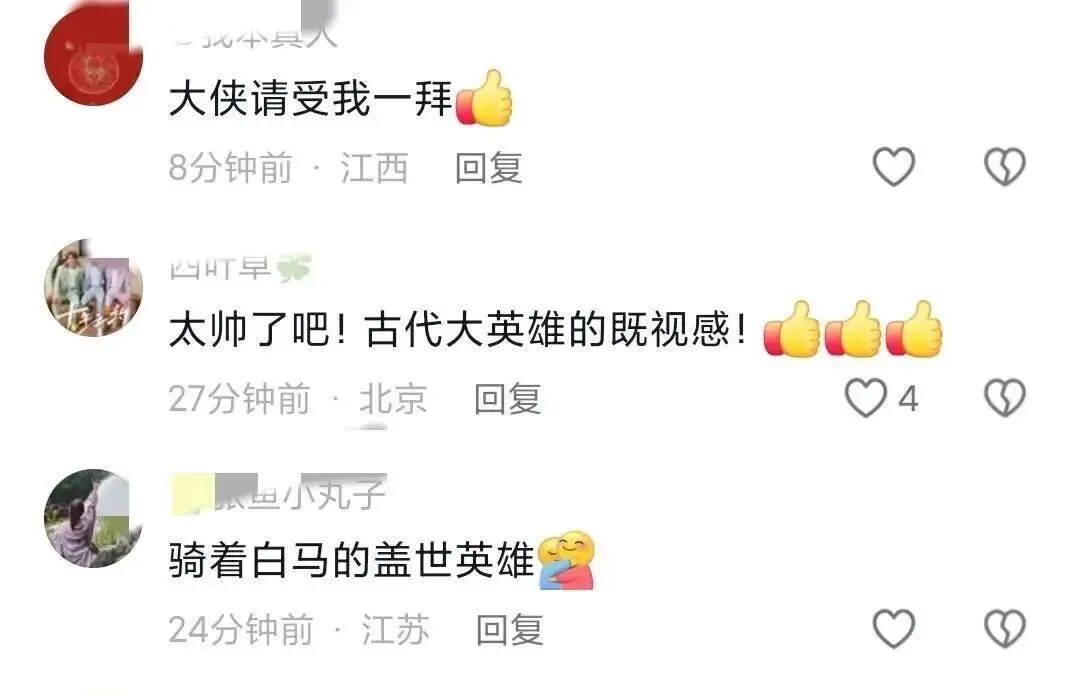Image resolution: width=1080 pixels, height=695 pixels.
Task: Dislike the 太帅了吧 comment
Action: (x=1004, y=397)
